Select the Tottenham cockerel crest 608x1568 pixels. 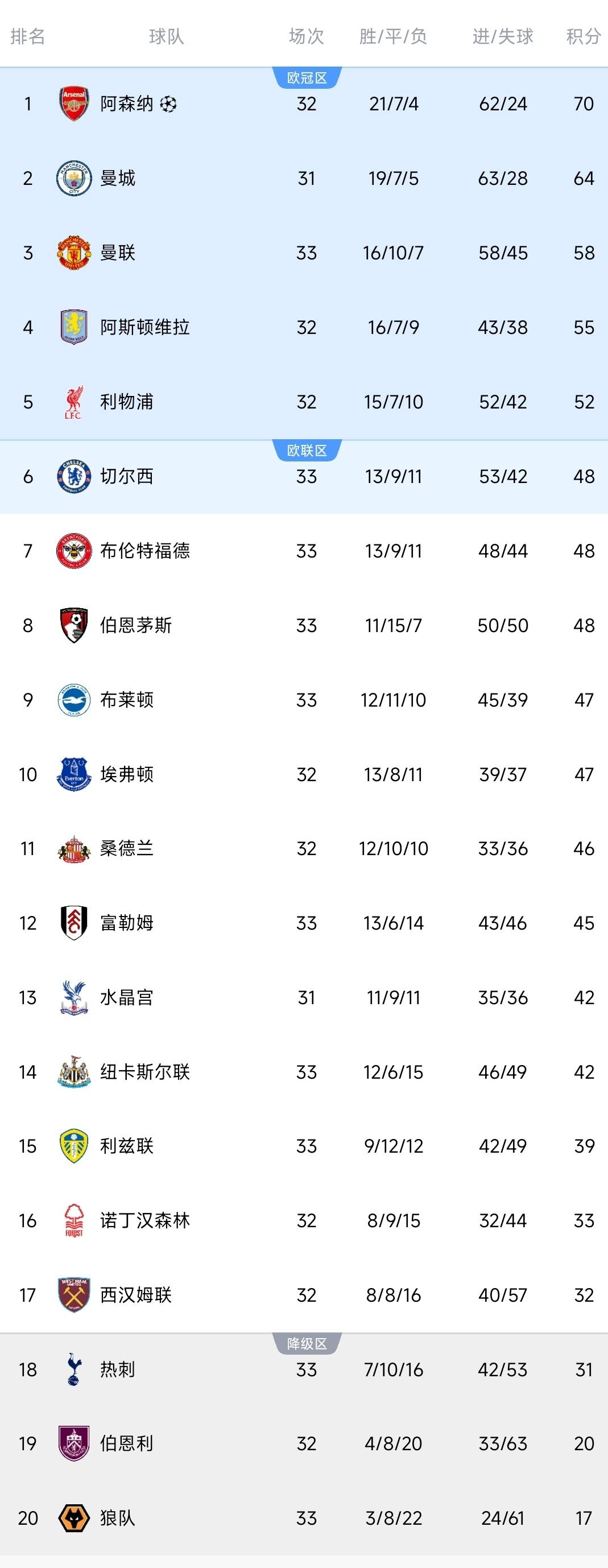click(x=73, y=1369)
